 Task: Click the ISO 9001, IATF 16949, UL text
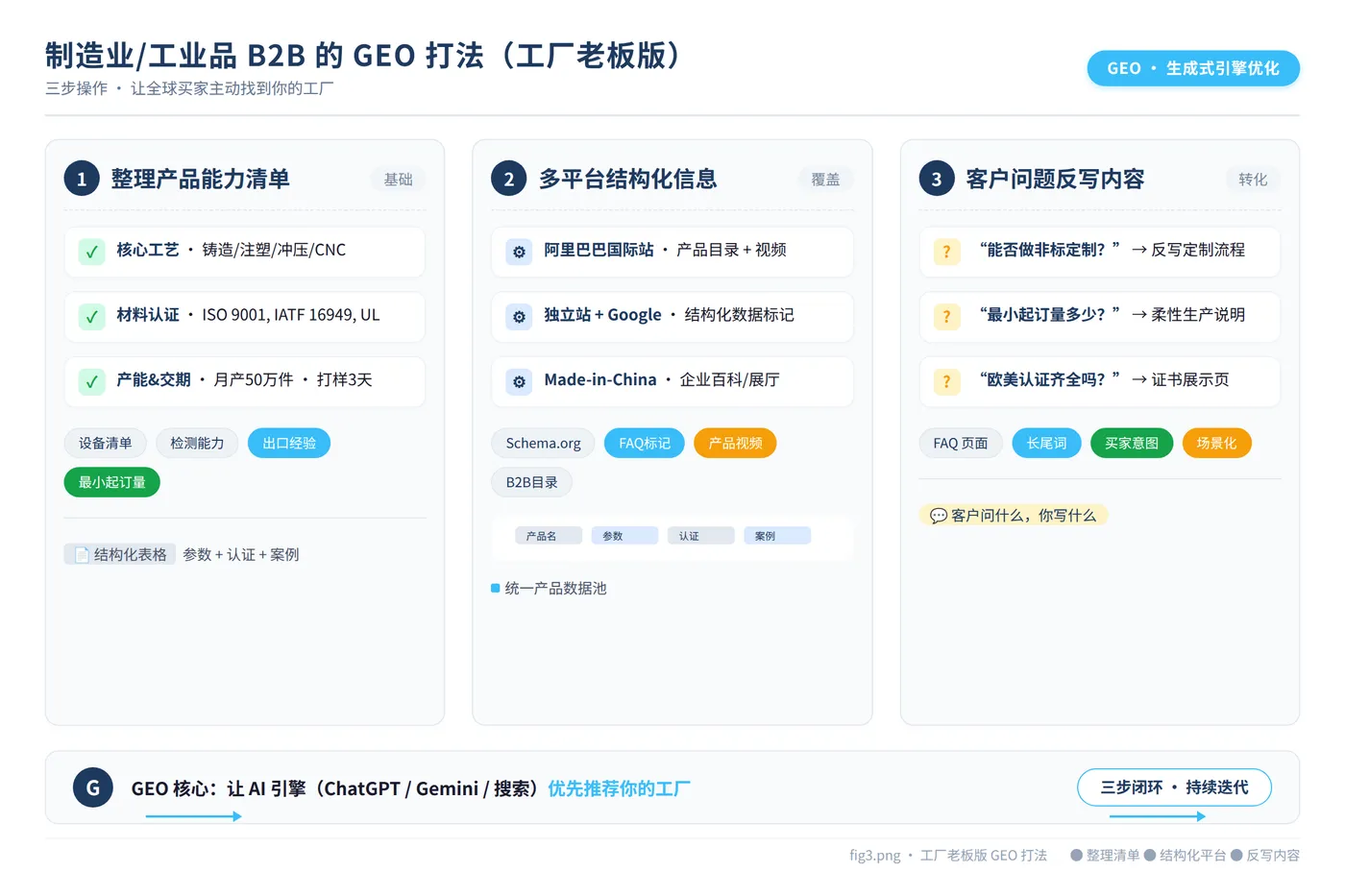click(x=291, y=315)
